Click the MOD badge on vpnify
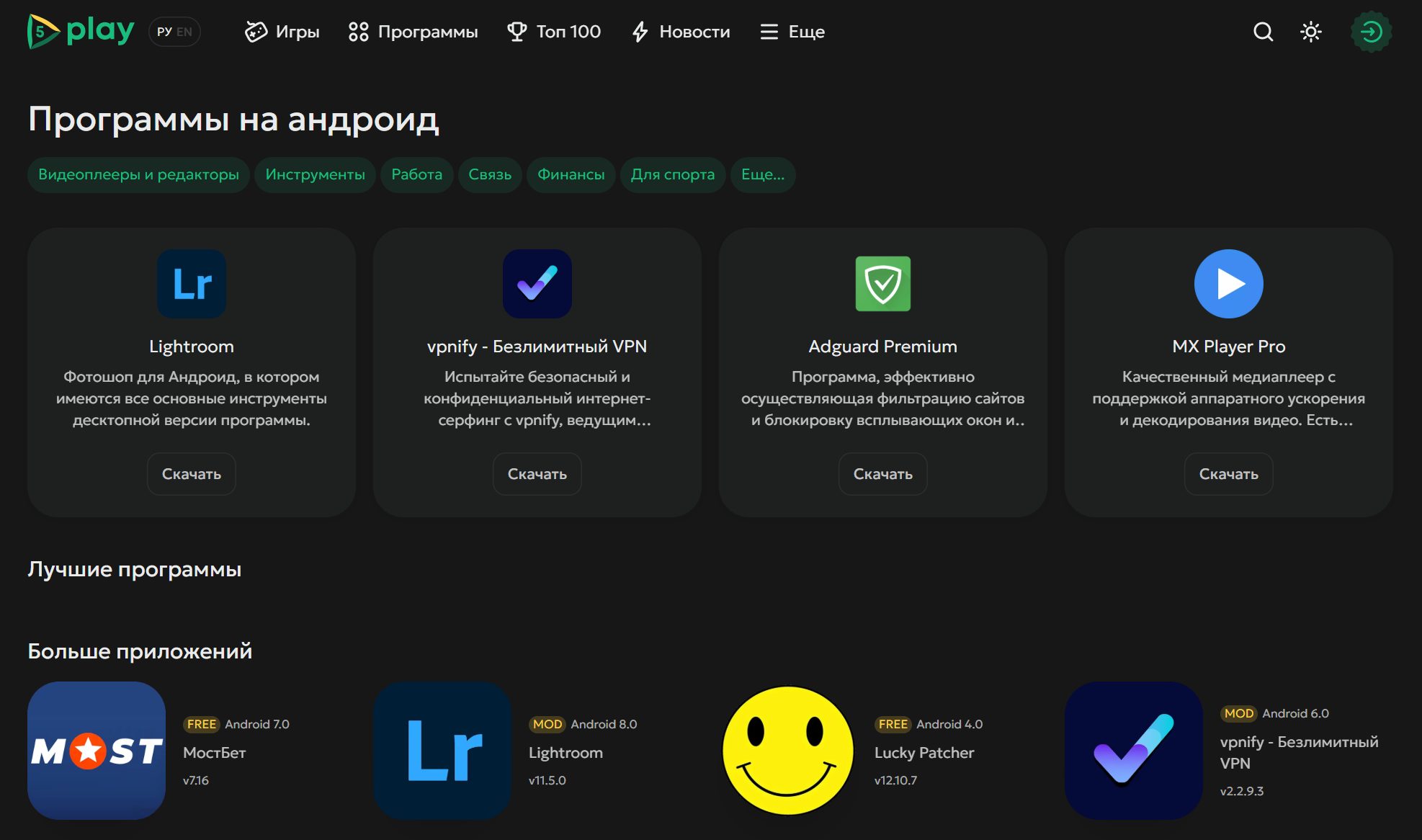This screenshot has height=840, width=1422. 1239,713
